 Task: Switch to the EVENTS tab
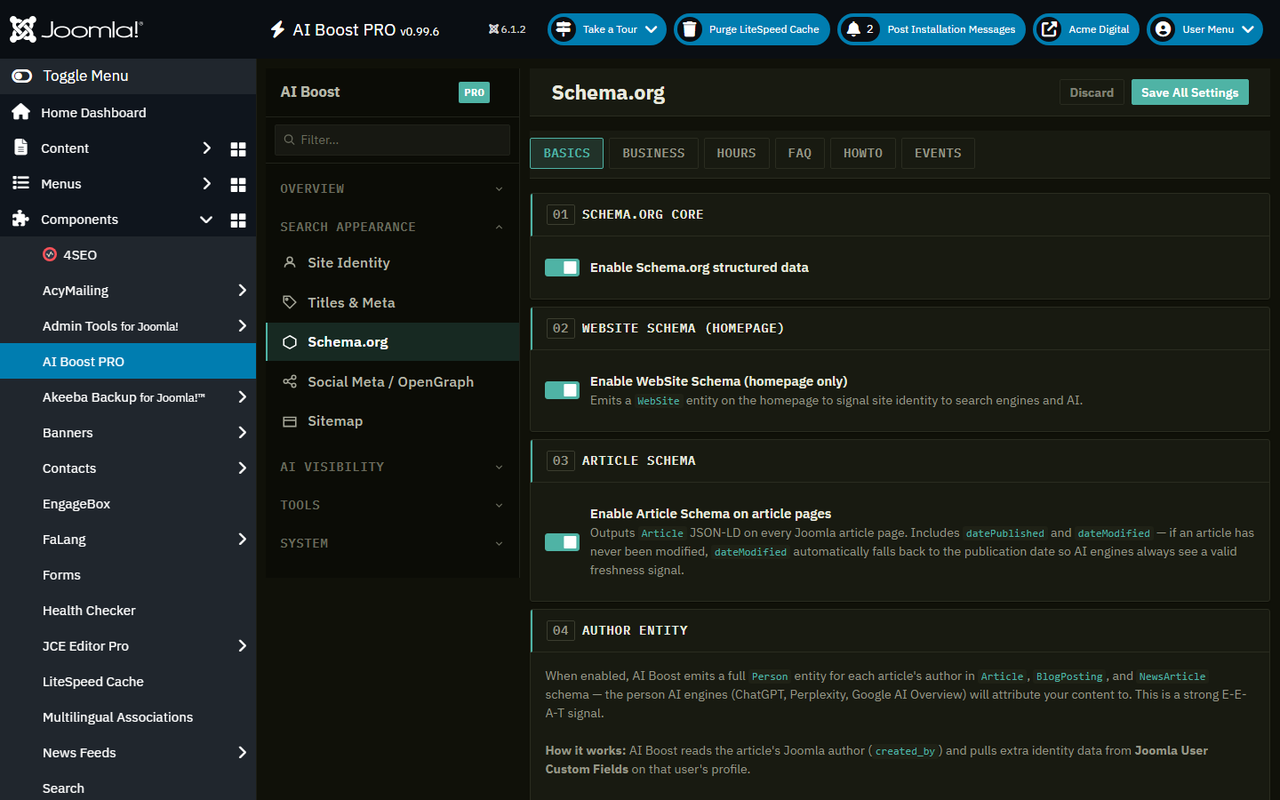(938, 153)
